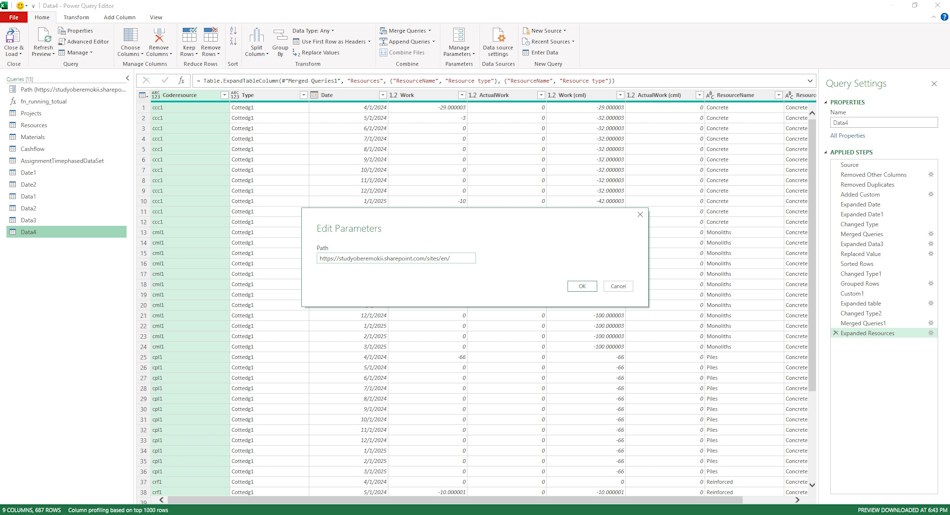Select the Removed Duplicates step
This screenshot has width=950, height=515.
coord(883,185)
